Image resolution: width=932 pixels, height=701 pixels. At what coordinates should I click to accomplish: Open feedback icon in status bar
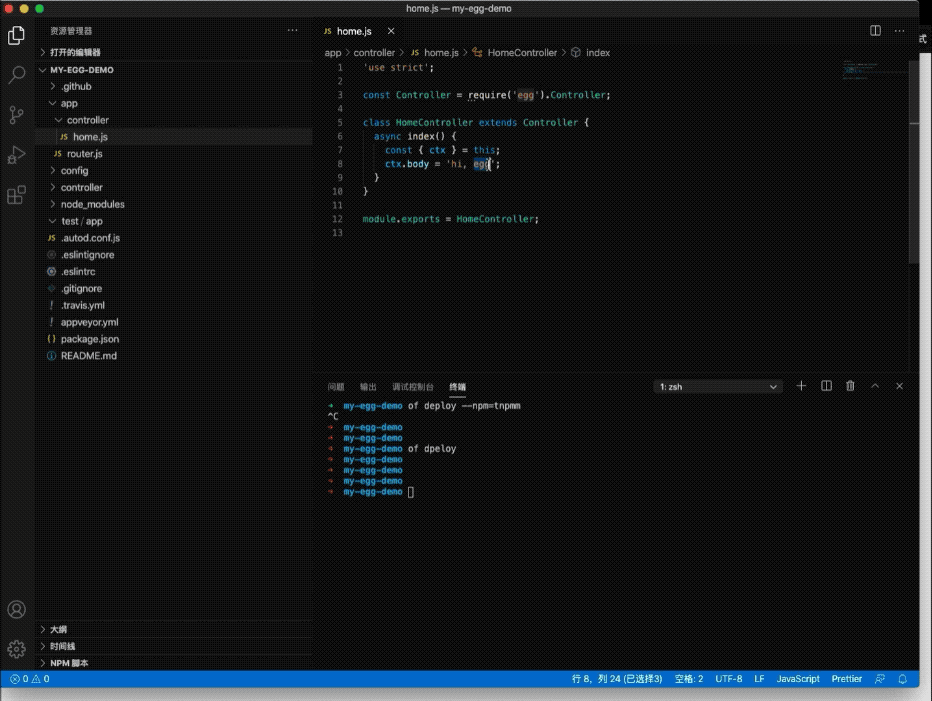(880, 678)
